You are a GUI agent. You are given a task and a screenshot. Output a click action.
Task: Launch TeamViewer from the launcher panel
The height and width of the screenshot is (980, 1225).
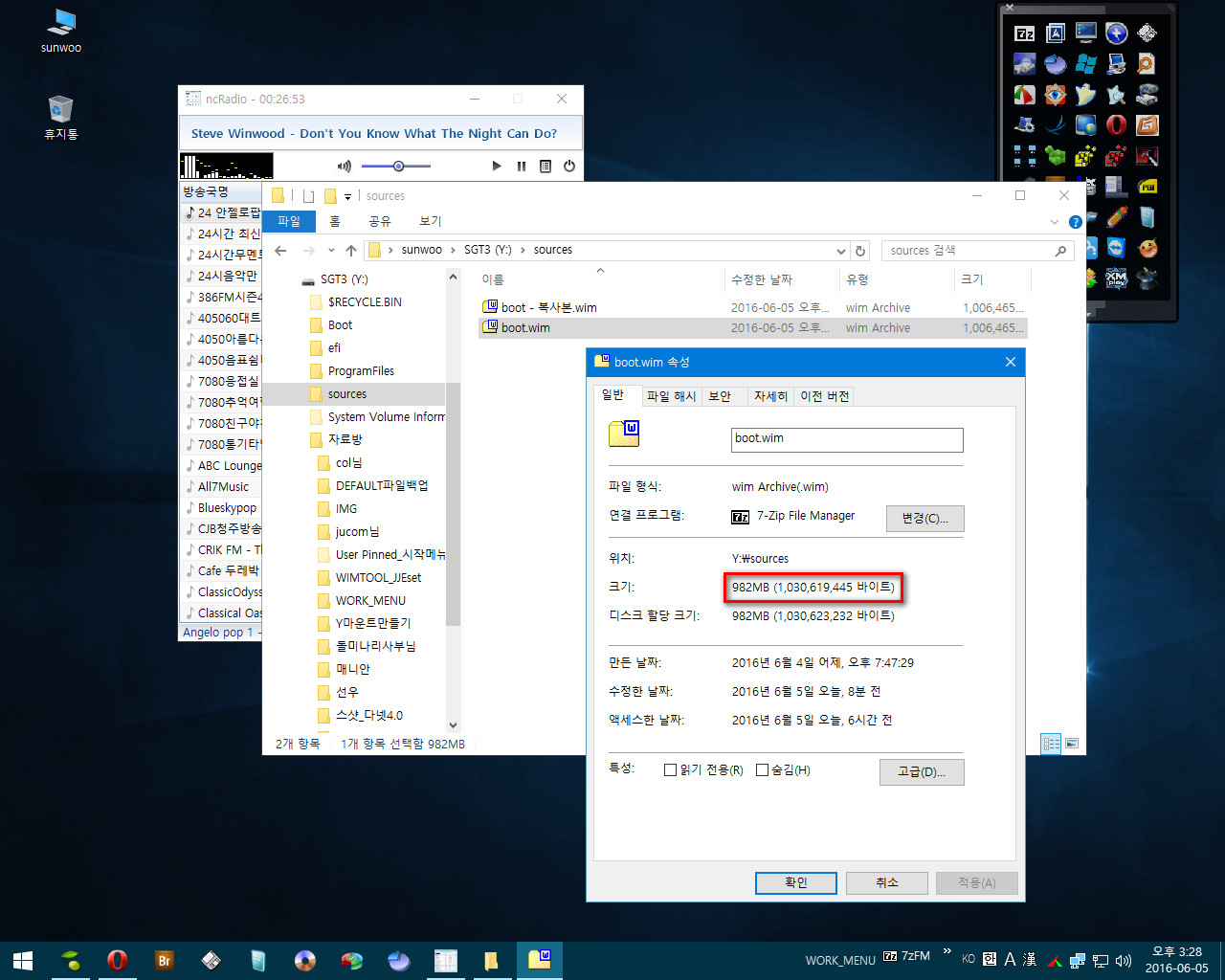(1116, 248)
